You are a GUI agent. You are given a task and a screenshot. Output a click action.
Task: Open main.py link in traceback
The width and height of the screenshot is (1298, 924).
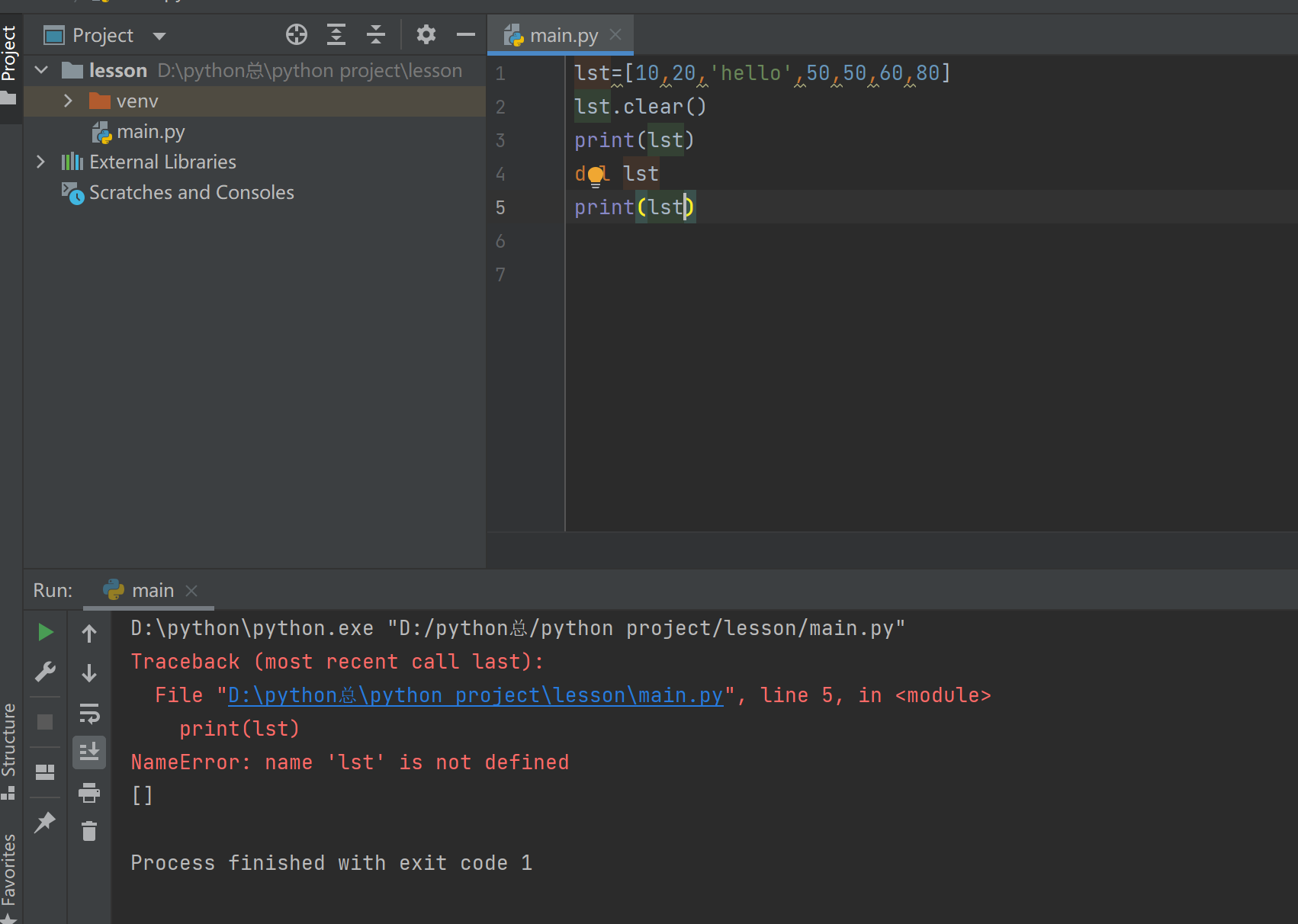click(475, 695)
